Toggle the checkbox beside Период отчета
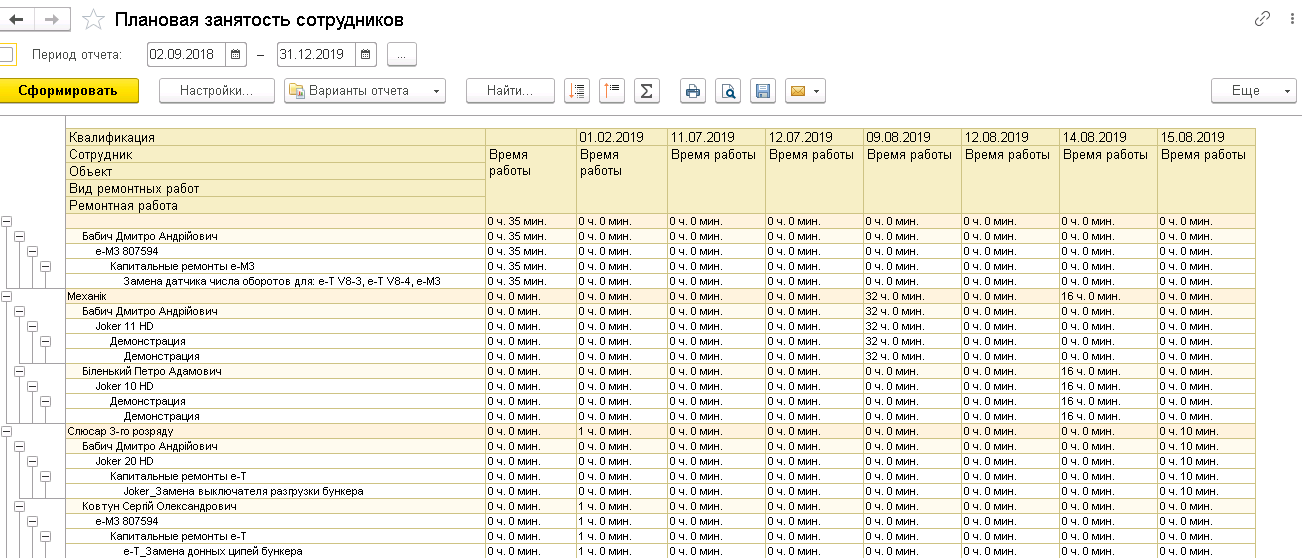Screen dimensions: 1302x558 (7, 54)
